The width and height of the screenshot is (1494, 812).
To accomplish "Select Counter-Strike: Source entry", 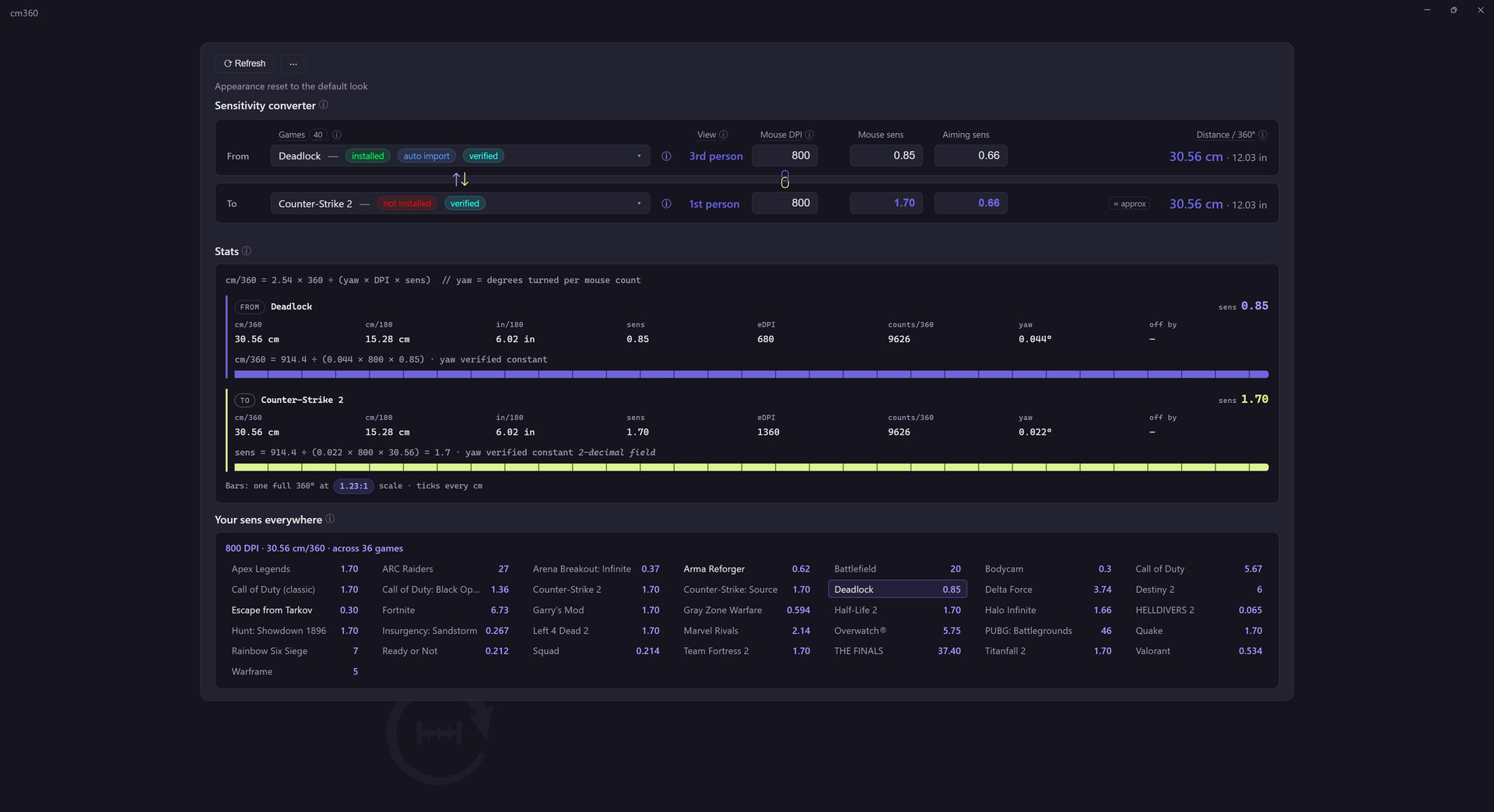I will (x=747, y=590).
